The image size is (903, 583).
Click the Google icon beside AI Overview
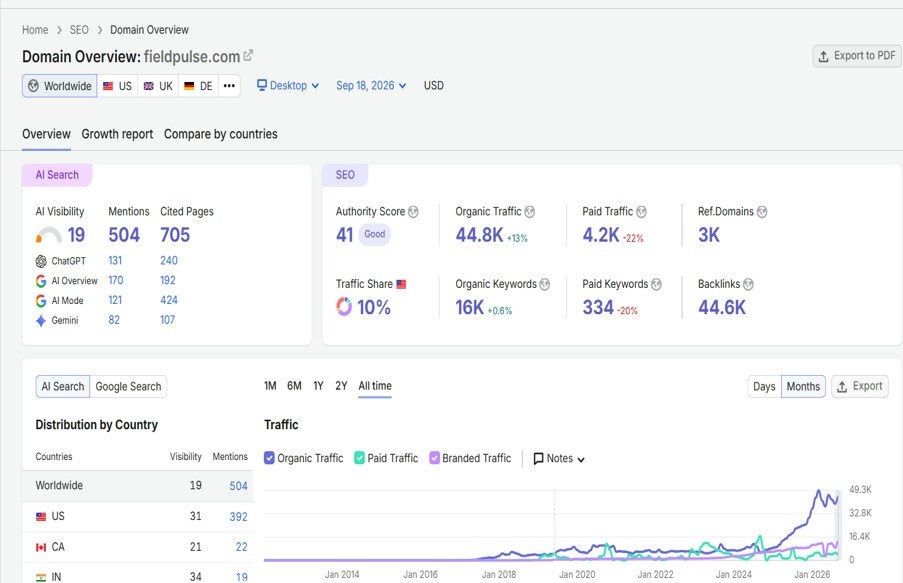tap(41, 281)
